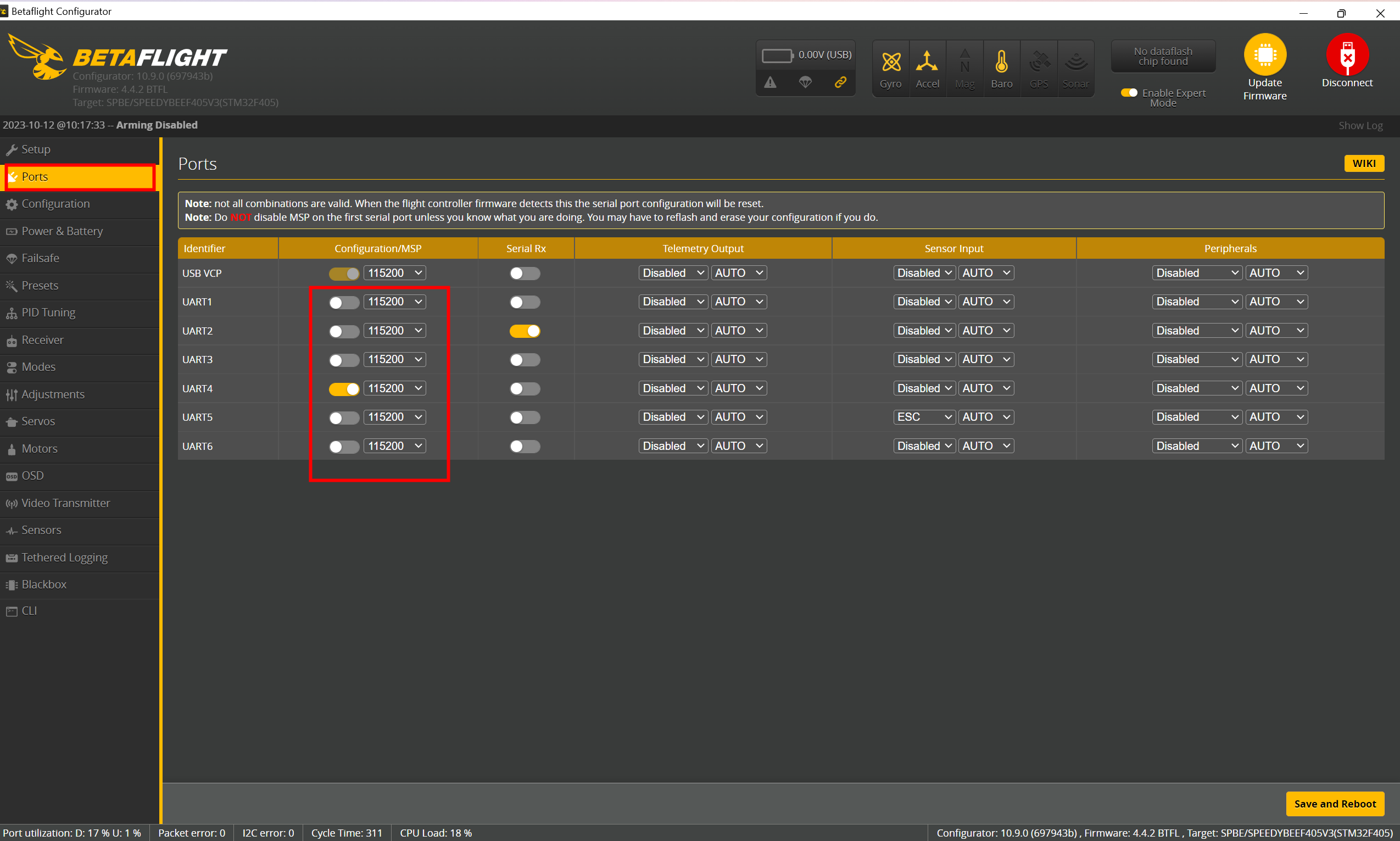The width and height of the screenshot is (1400, 841).
Task: Switch to the PID Tuning tab
Action: pos(48,313)
